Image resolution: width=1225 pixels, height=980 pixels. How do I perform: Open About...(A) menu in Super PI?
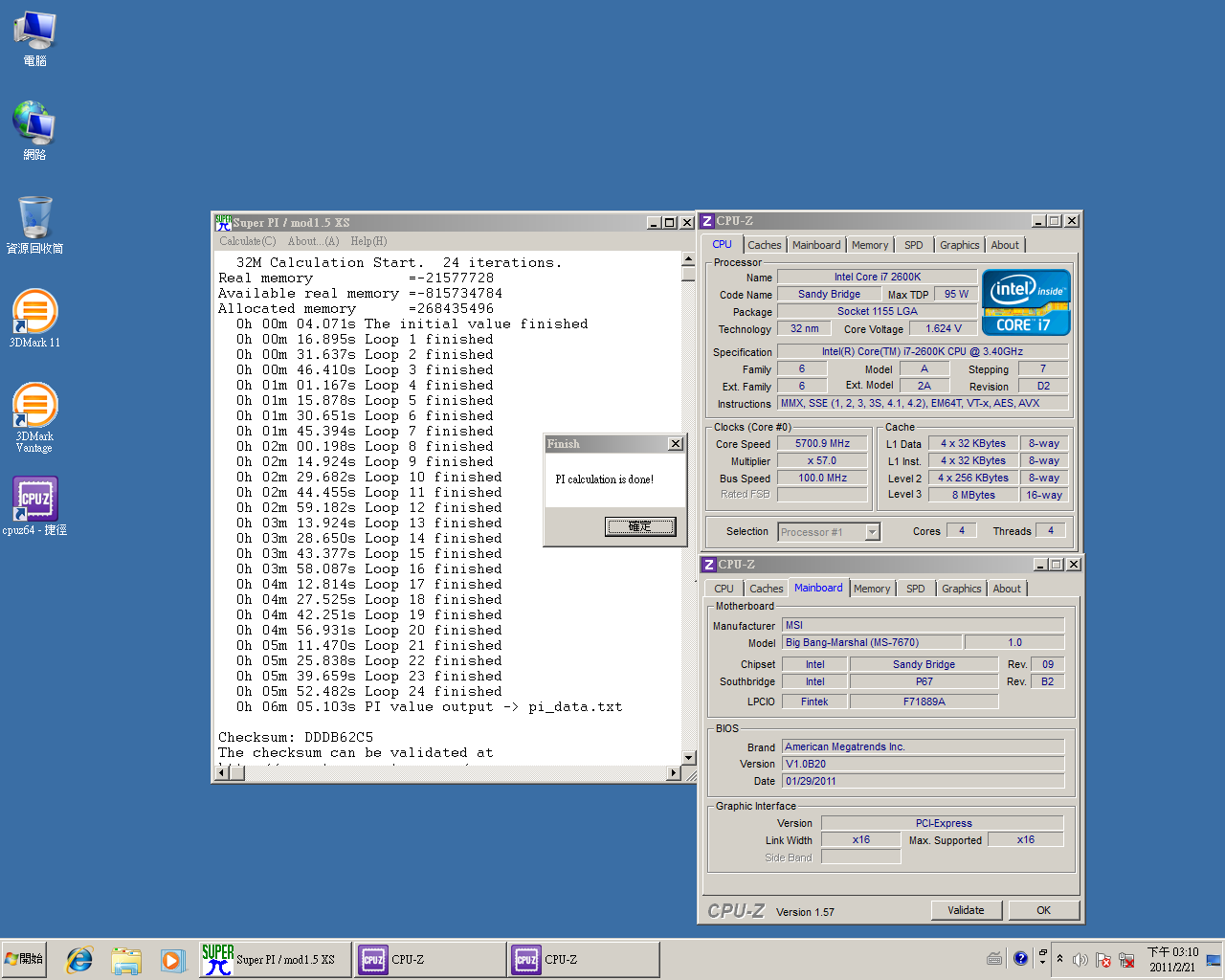pyautogui.click(x=313, y=241)
